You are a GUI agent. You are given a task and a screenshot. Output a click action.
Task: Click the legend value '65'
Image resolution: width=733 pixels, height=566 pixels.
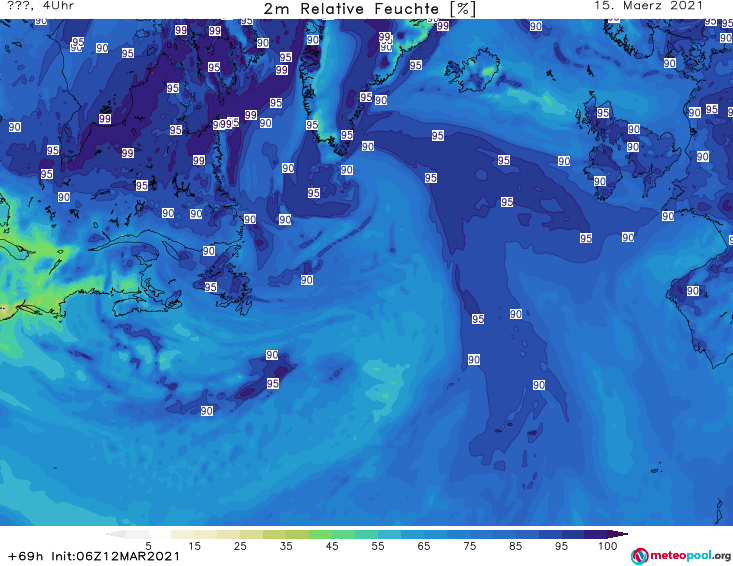click(424, 546)
